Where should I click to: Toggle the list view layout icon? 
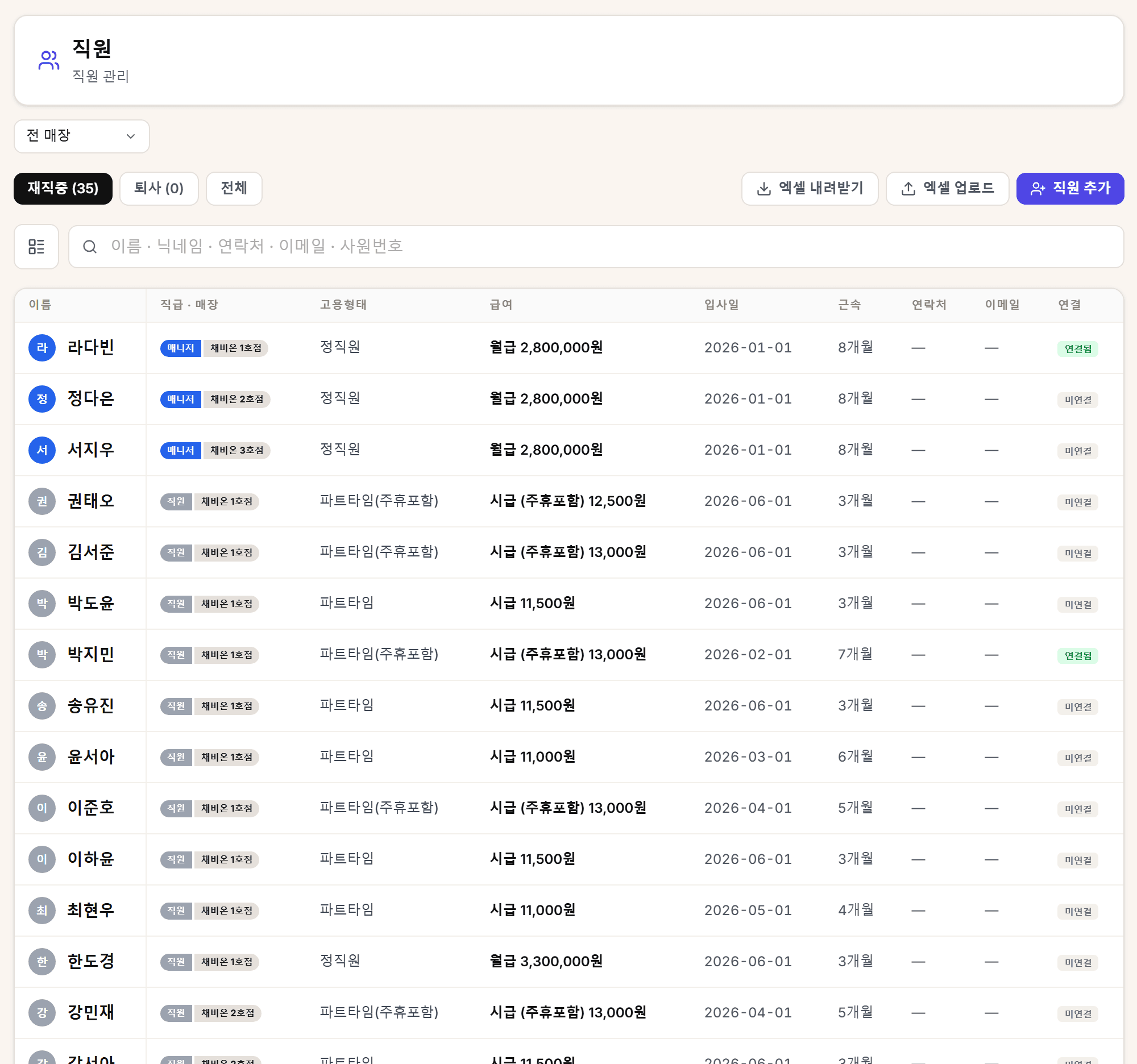pyautogui.click(x=36, y=247)
